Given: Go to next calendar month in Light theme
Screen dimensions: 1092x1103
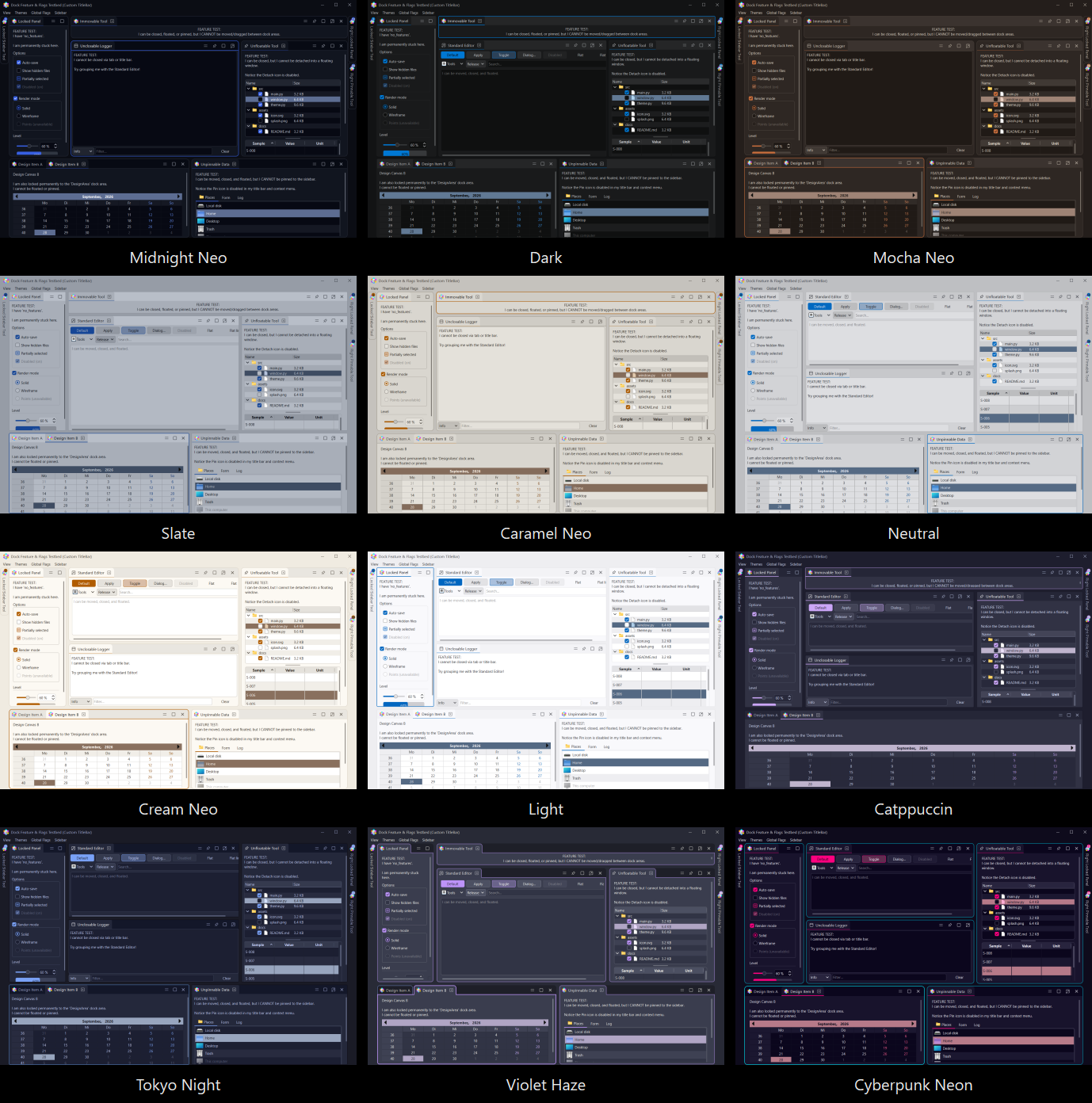Looking at the screenshot, I should (547, 746).
